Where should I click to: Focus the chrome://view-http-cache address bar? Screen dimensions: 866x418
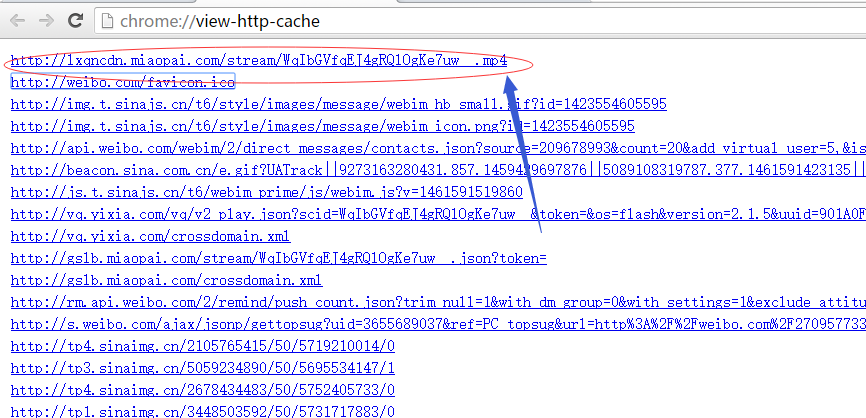tap(480, 22)
